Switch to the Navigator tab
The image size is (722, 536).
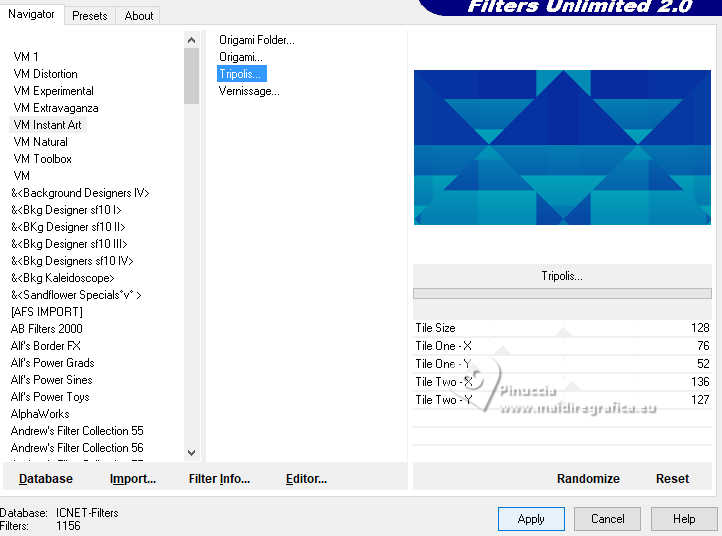31,14
